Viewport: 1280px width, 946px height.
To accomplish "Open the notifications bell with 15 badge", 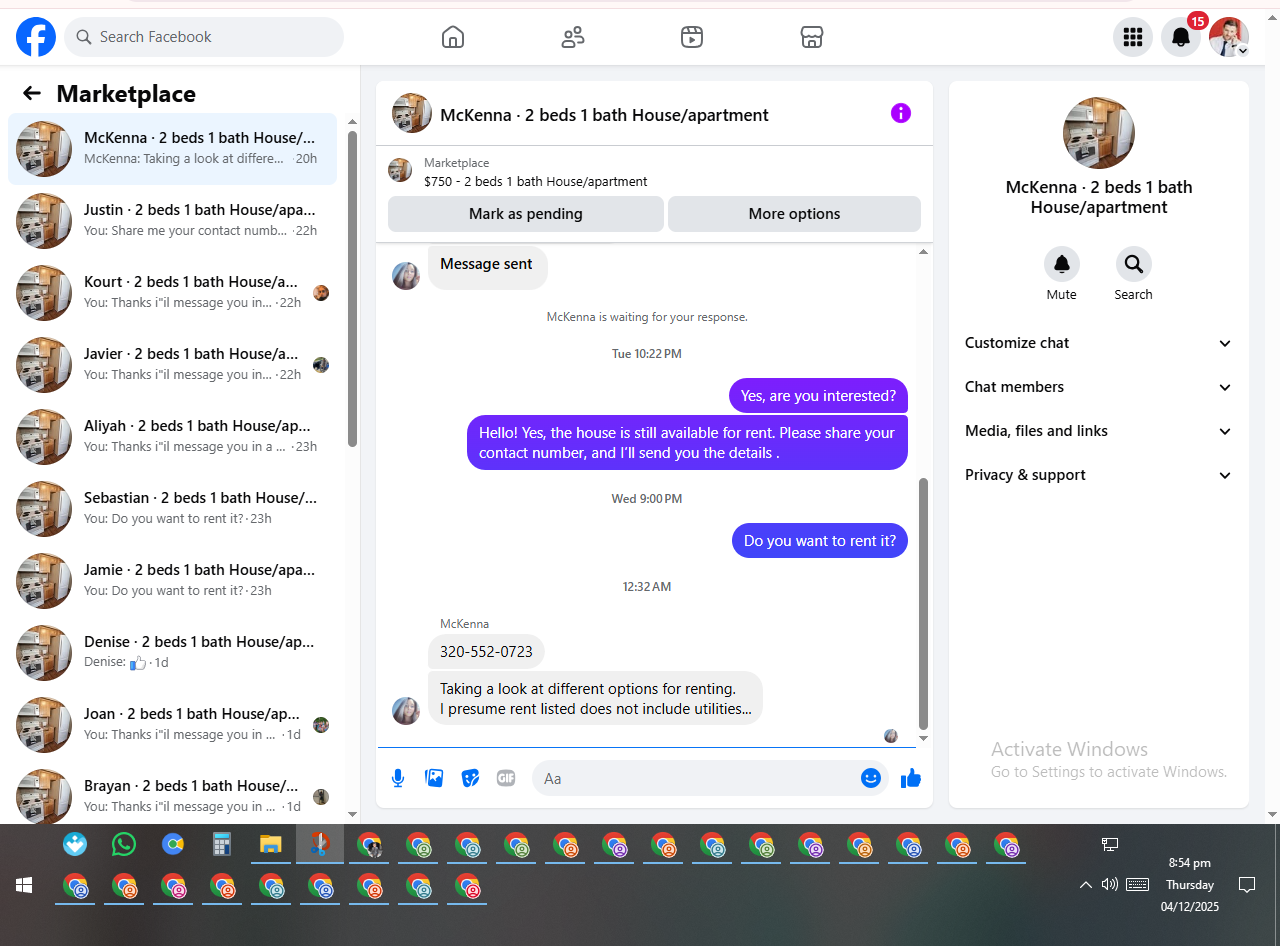I will pos(1181,37).
